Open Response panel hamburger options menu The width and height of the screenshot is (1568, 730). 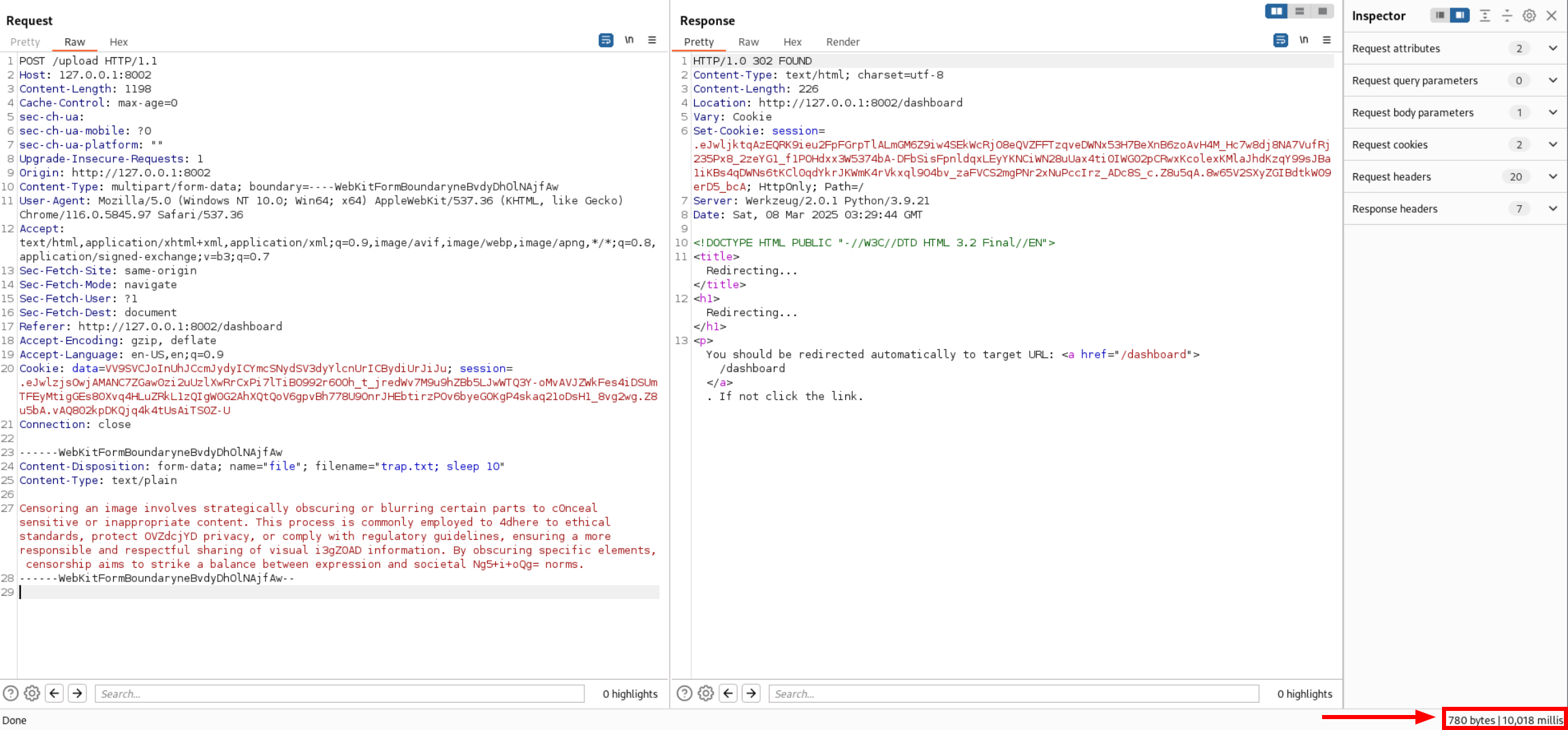[1327, 40]
